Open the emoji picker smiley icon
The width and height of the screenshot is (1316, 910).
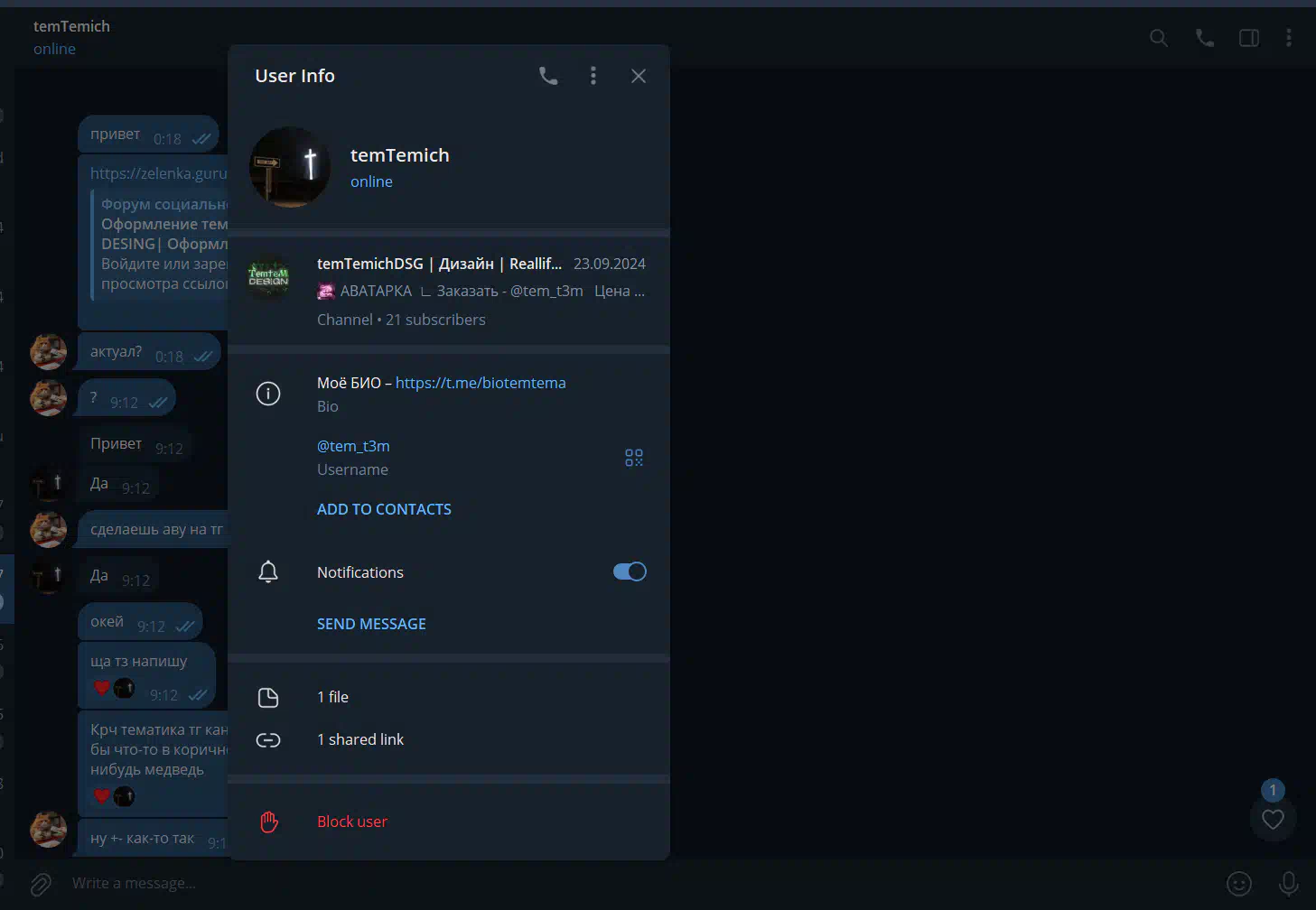pos(1239,884)
